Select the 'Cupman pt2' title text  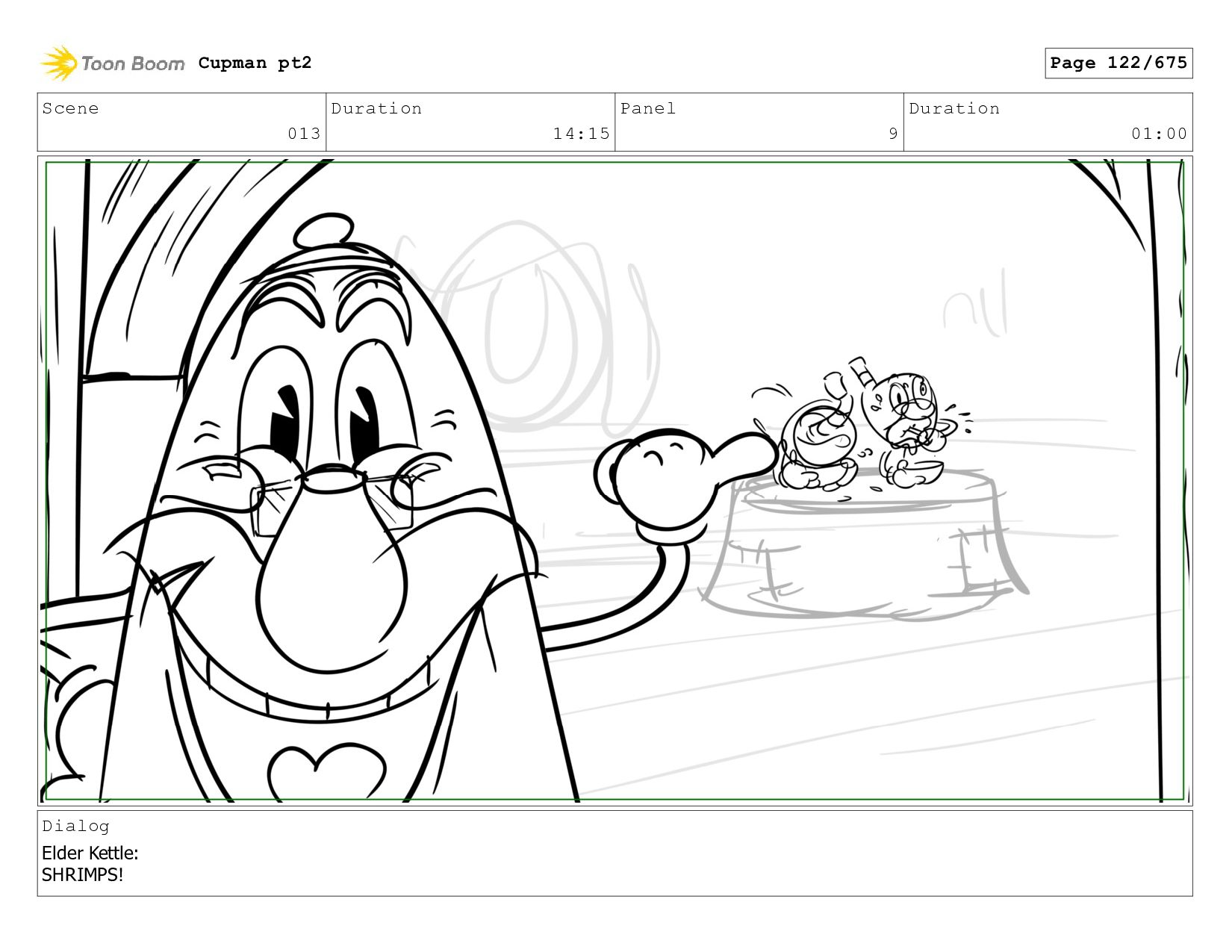[x=255, y=63]
